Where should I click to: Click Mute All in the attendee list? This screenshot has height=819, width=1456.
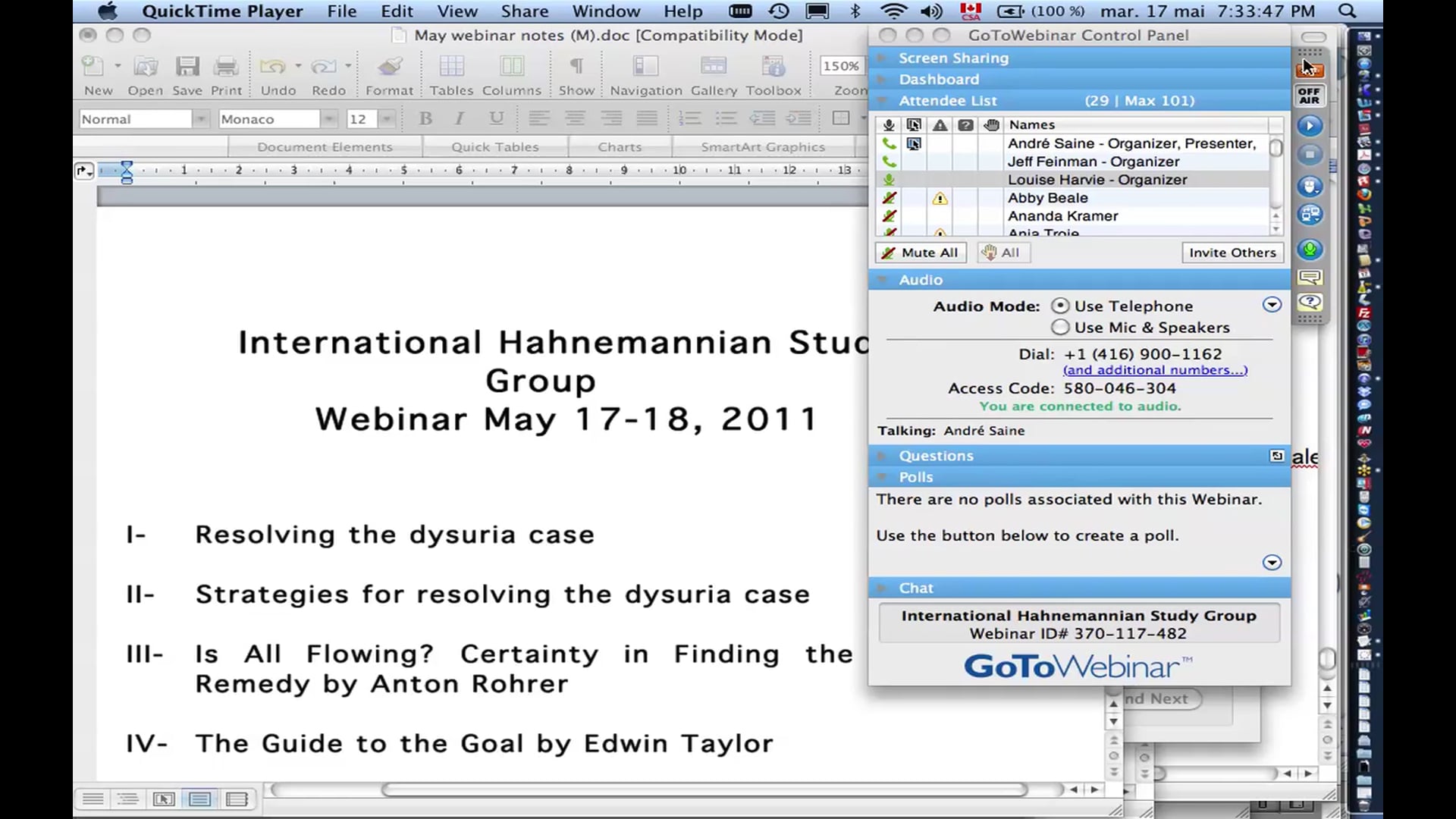[920, 253]
